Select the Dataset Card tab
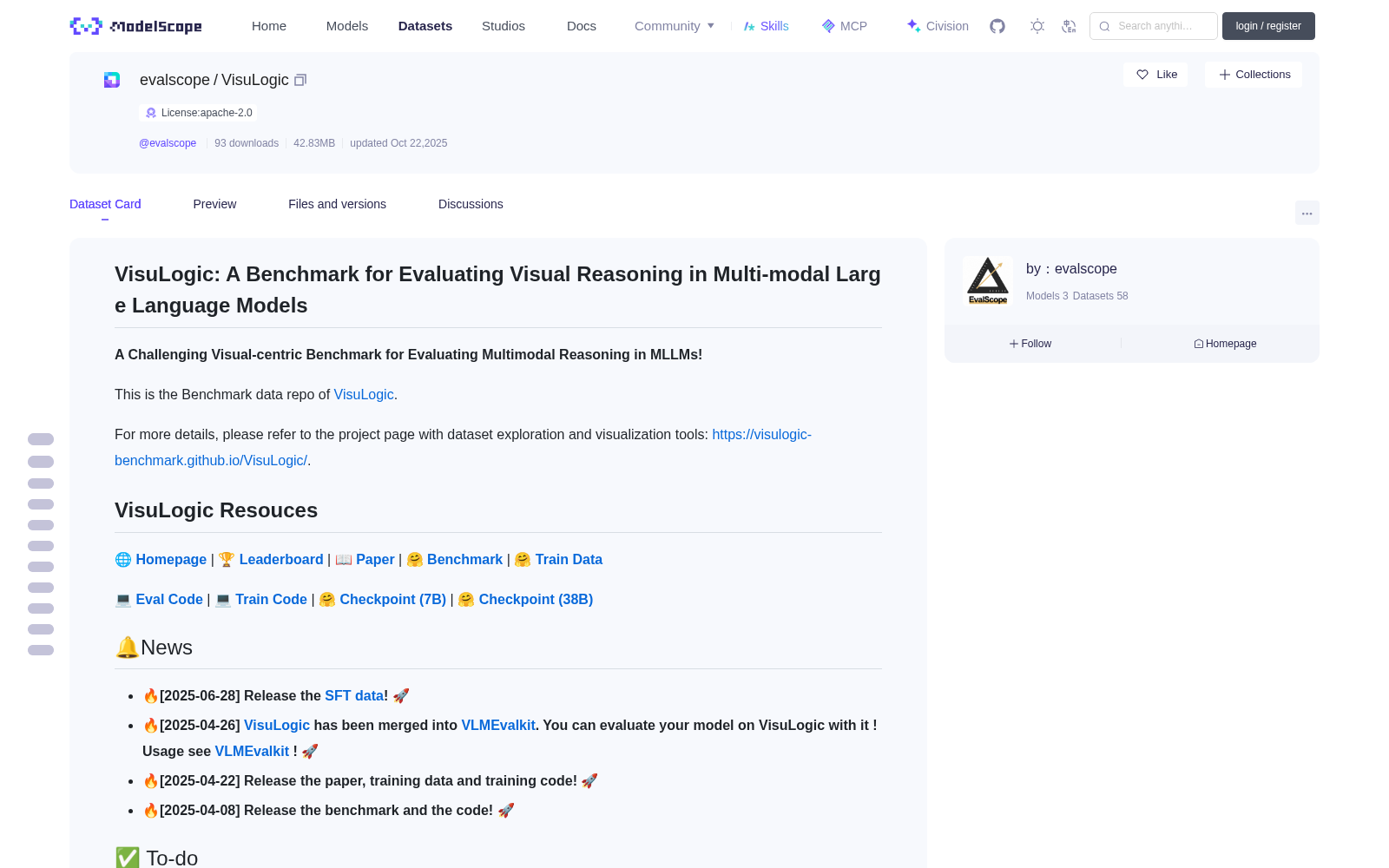Image resolution: width=1389 pixels, height=868 pixels. point(105,204)
